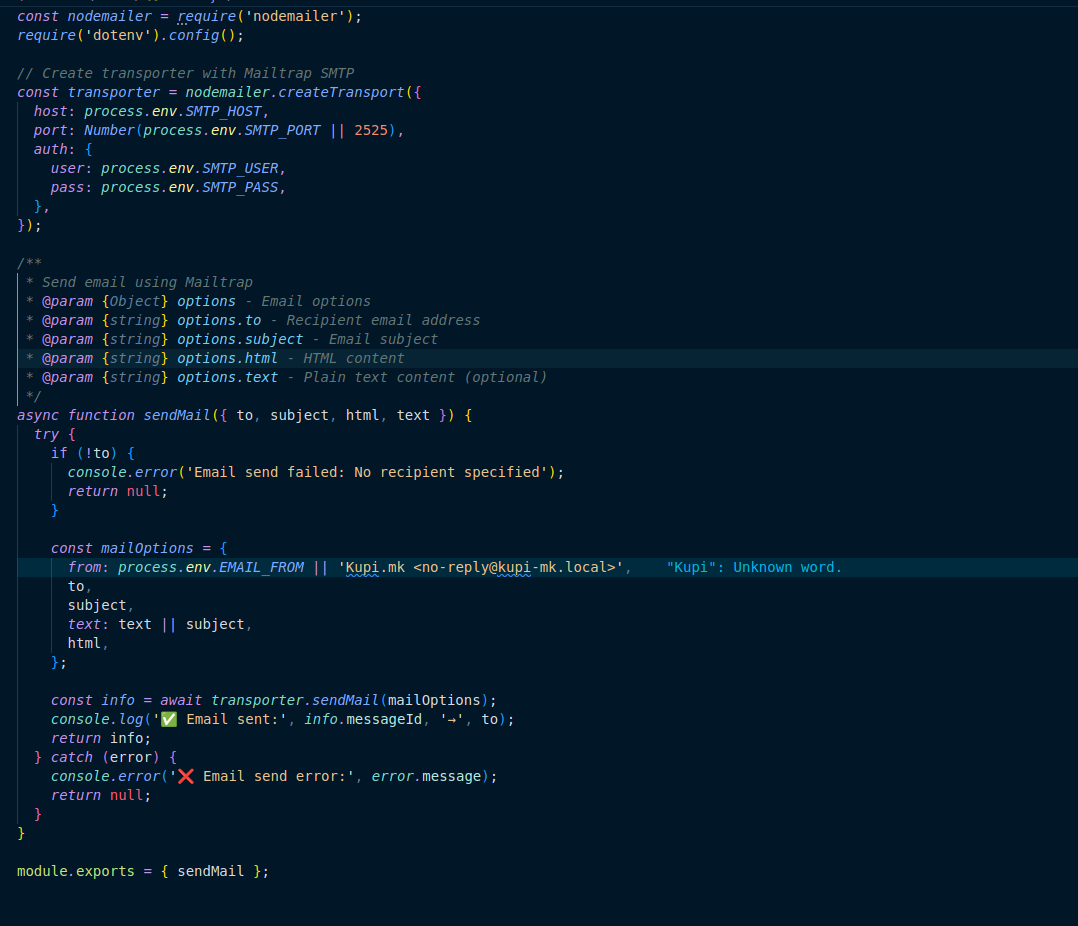Screen dimensions: 1078x926
Task: Click the red cross emoji in console.error
Action: pos(185,776)
